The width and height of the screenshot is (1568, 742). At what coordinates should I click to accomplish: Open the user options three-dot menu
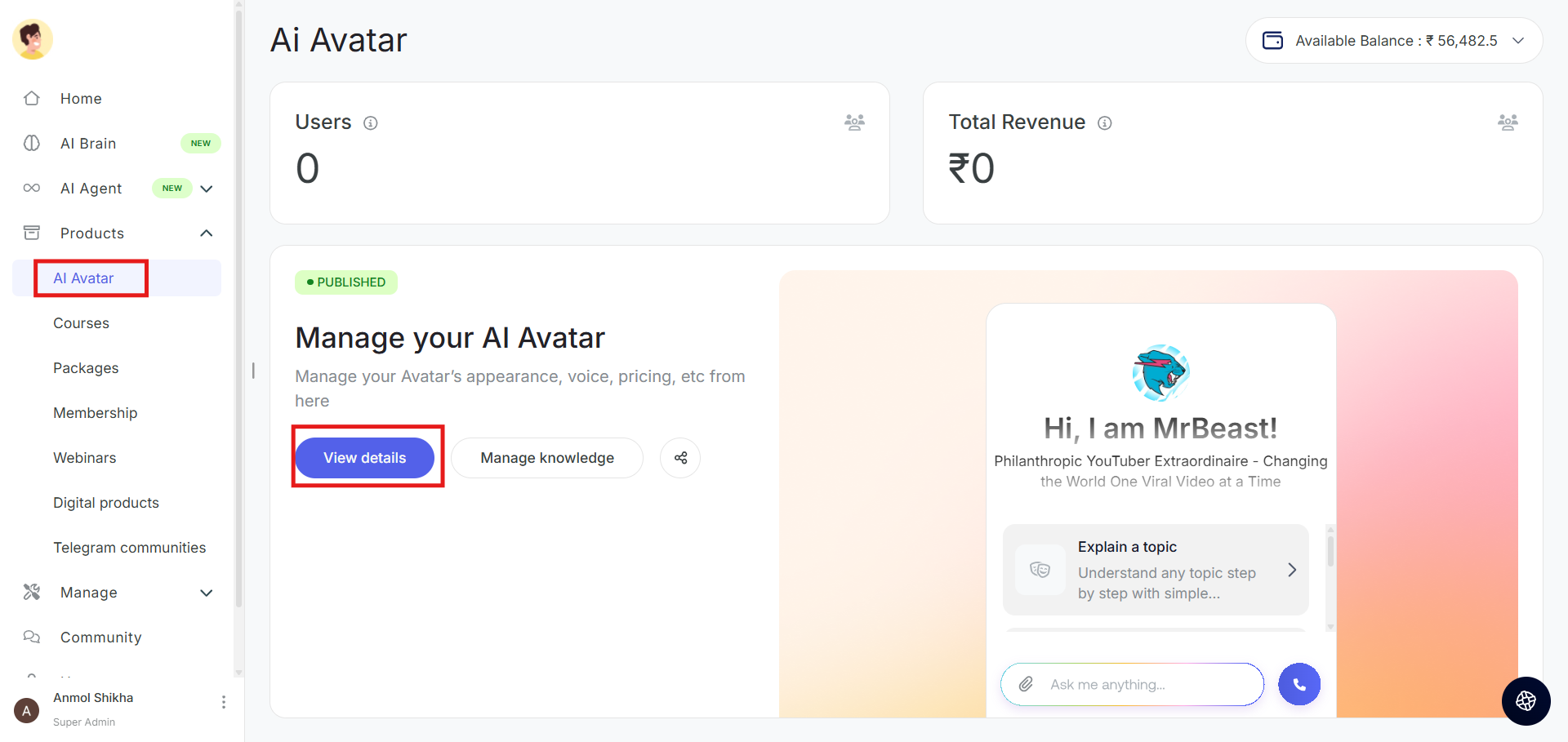pos(223,702)
